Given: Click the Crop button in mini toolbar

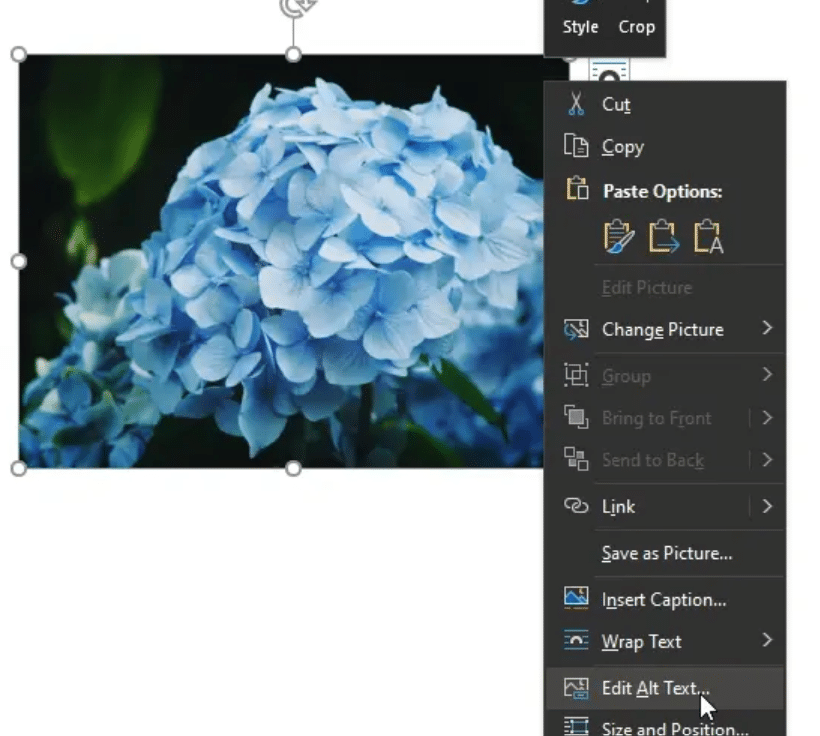Looking at the screenshot, I should pos(636,27).
